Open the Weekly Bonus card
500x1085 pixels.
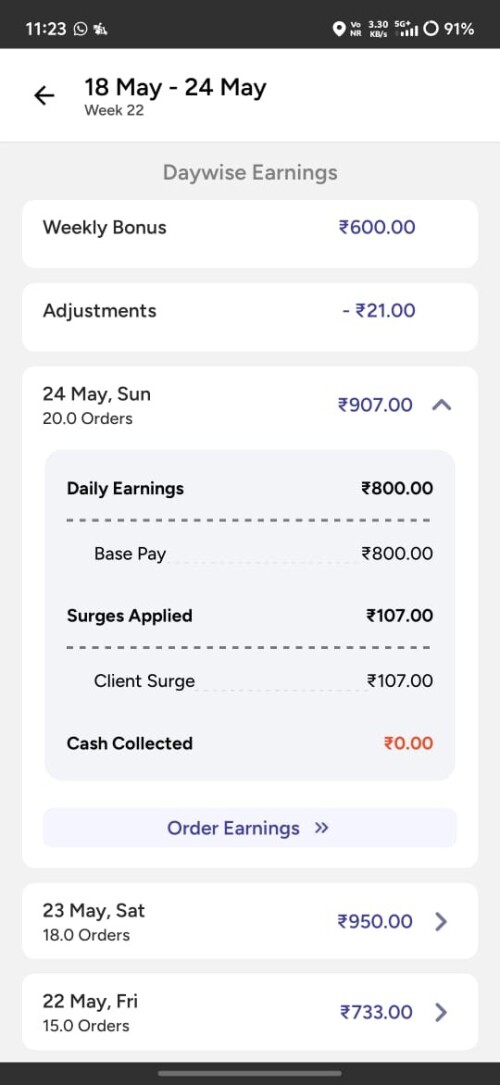click(250, 234)
